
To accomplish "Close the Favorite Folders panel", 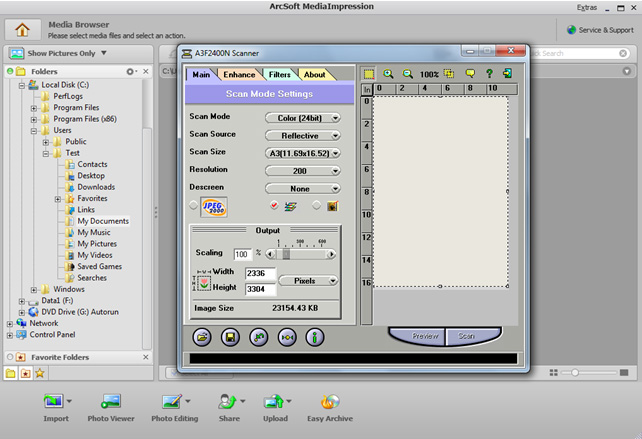I will [x=146, y=357].
